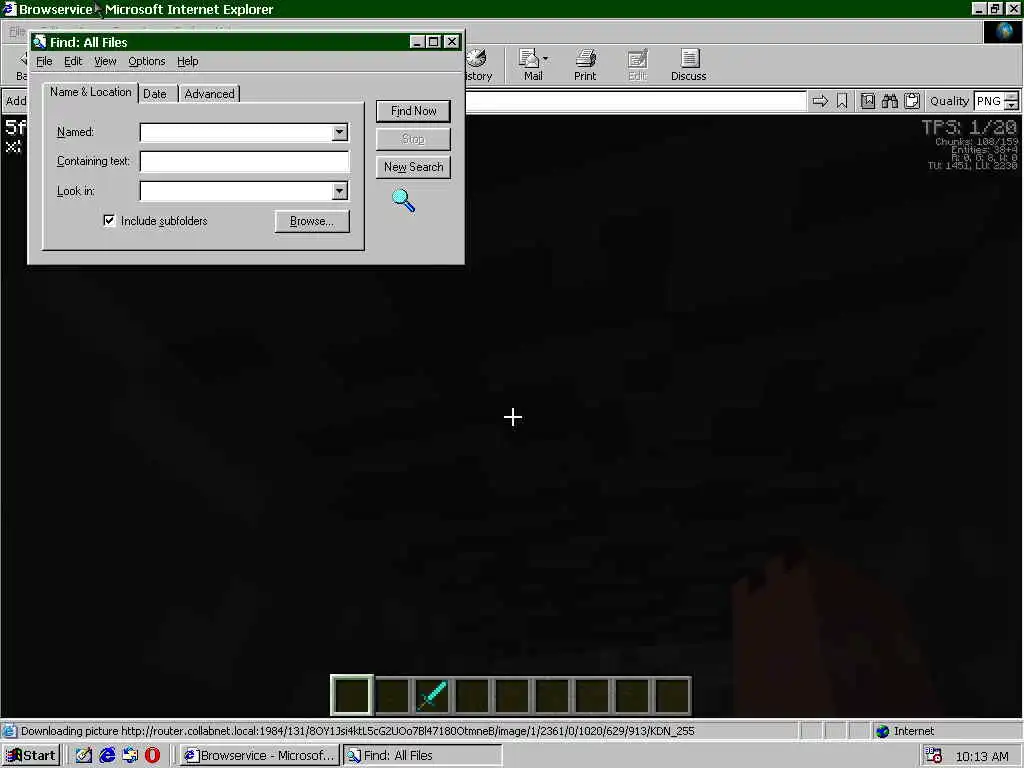The image size is (1024, 768).
Task: Click the magnifying glass search animation icon
Action: pyautogui.click(x=403, y=200)
